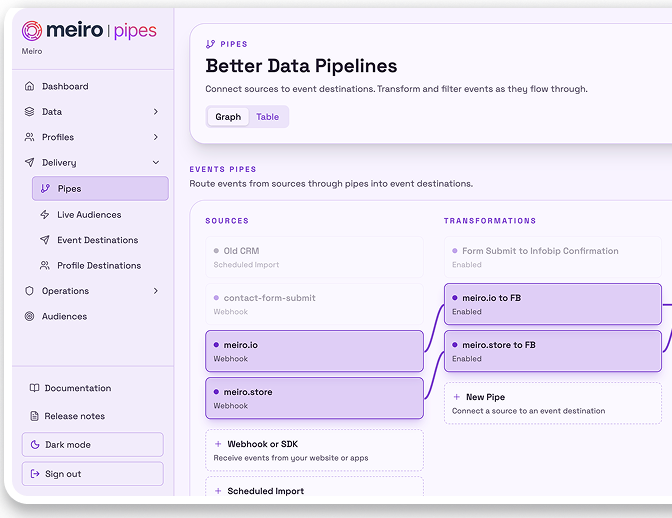Click the plus icon for Webhook or SDK

coord(218,444)
